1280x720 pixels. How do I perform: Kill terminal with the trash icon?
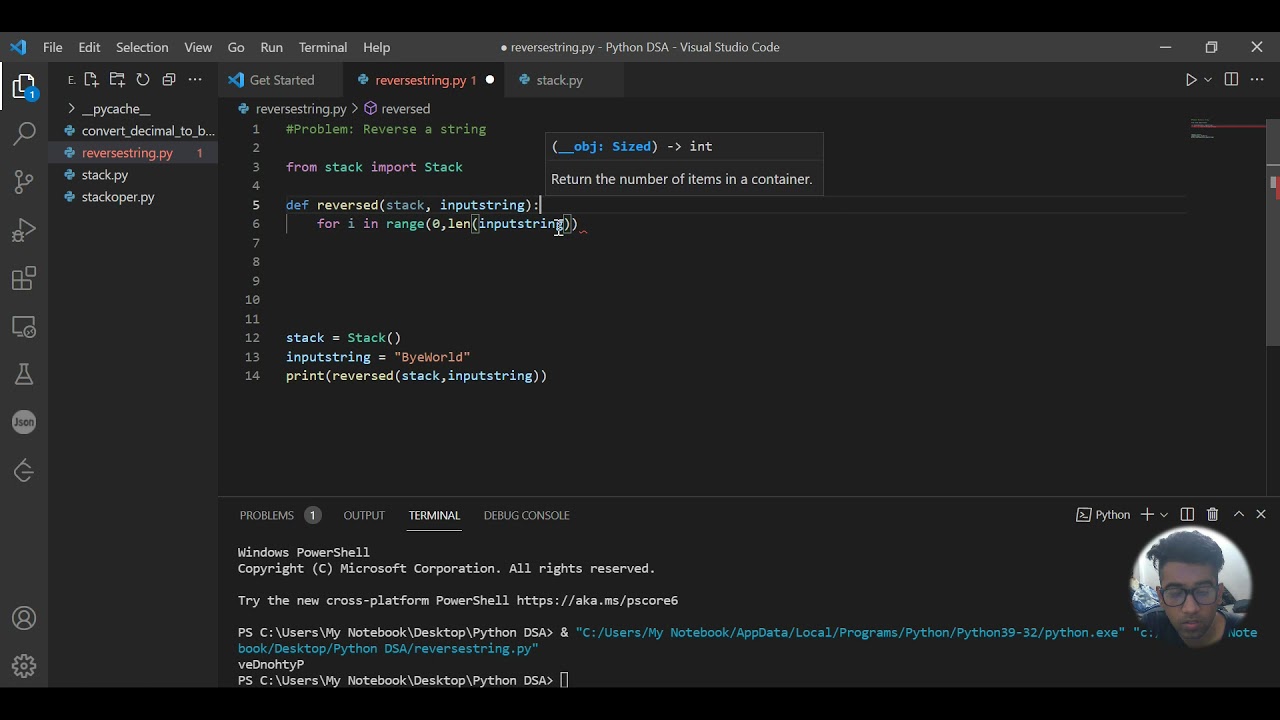point(1212,515)
